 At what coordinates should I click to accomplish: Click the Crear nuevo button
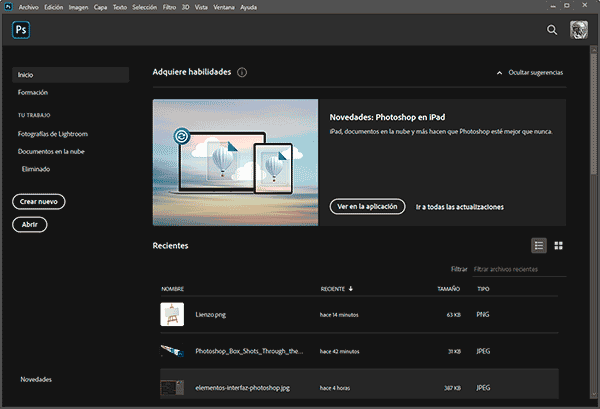click(39, 202)
